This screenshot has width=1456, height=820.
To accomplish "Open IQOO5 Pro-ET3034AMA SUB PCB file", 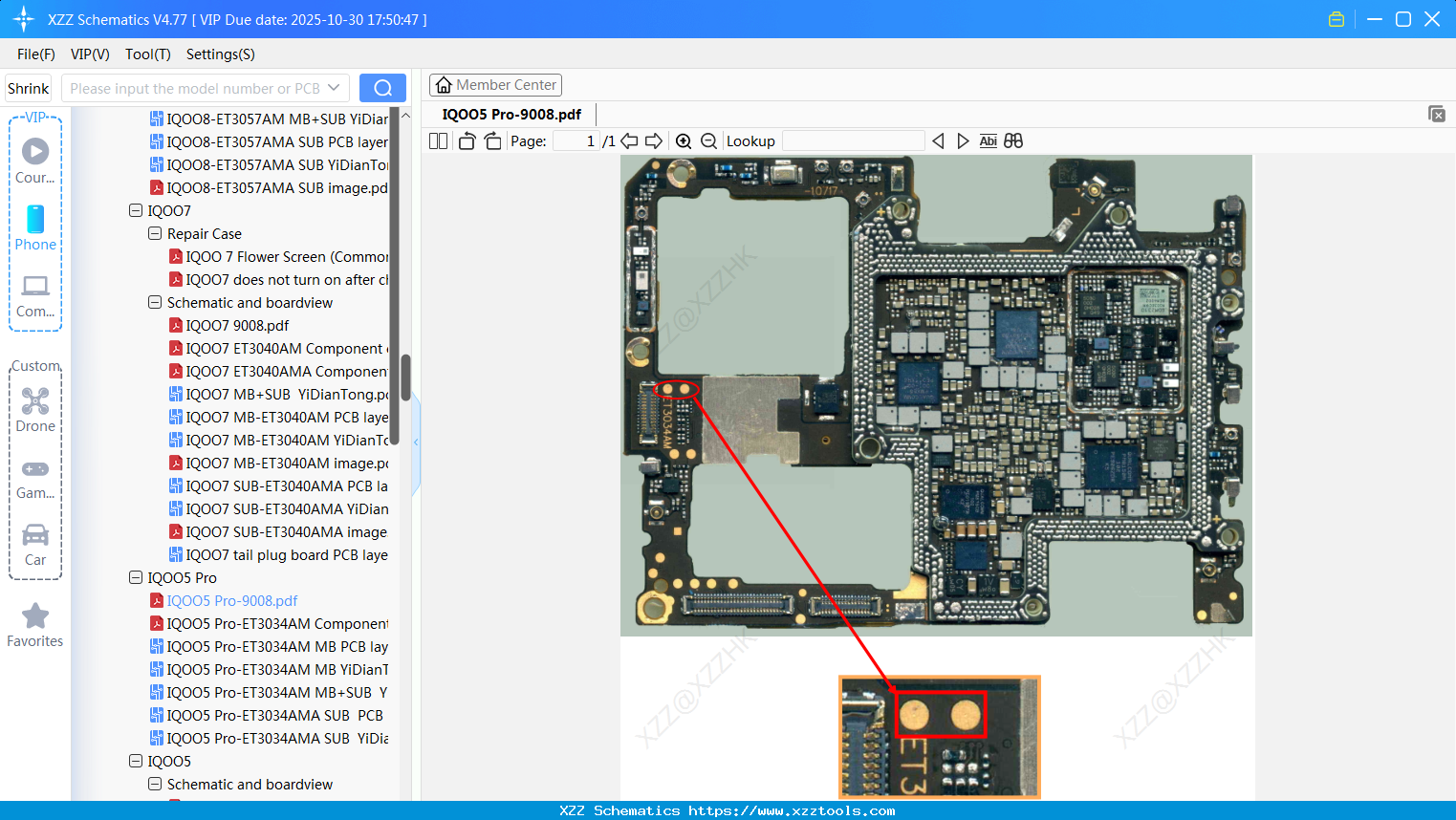I will coord(267,715).
